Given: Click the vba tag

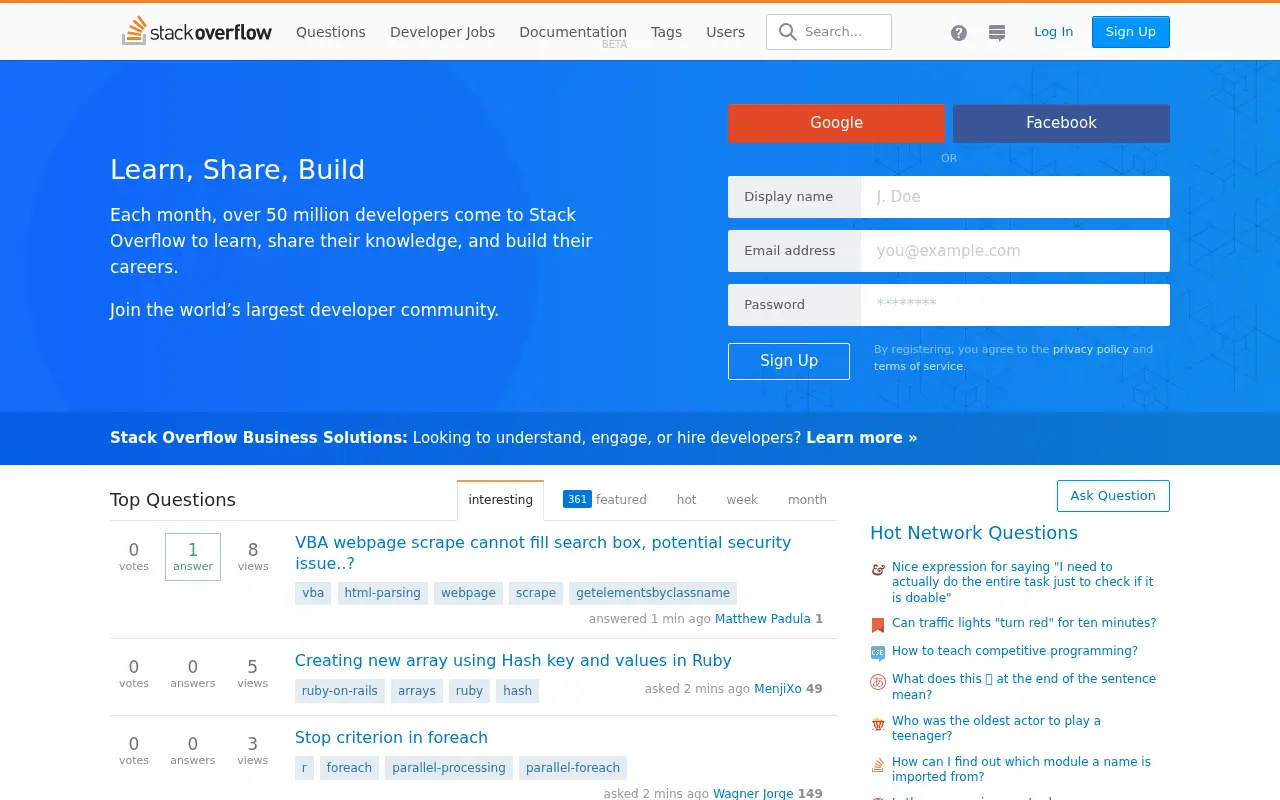Looking at the screenshot, I should 313,593.
